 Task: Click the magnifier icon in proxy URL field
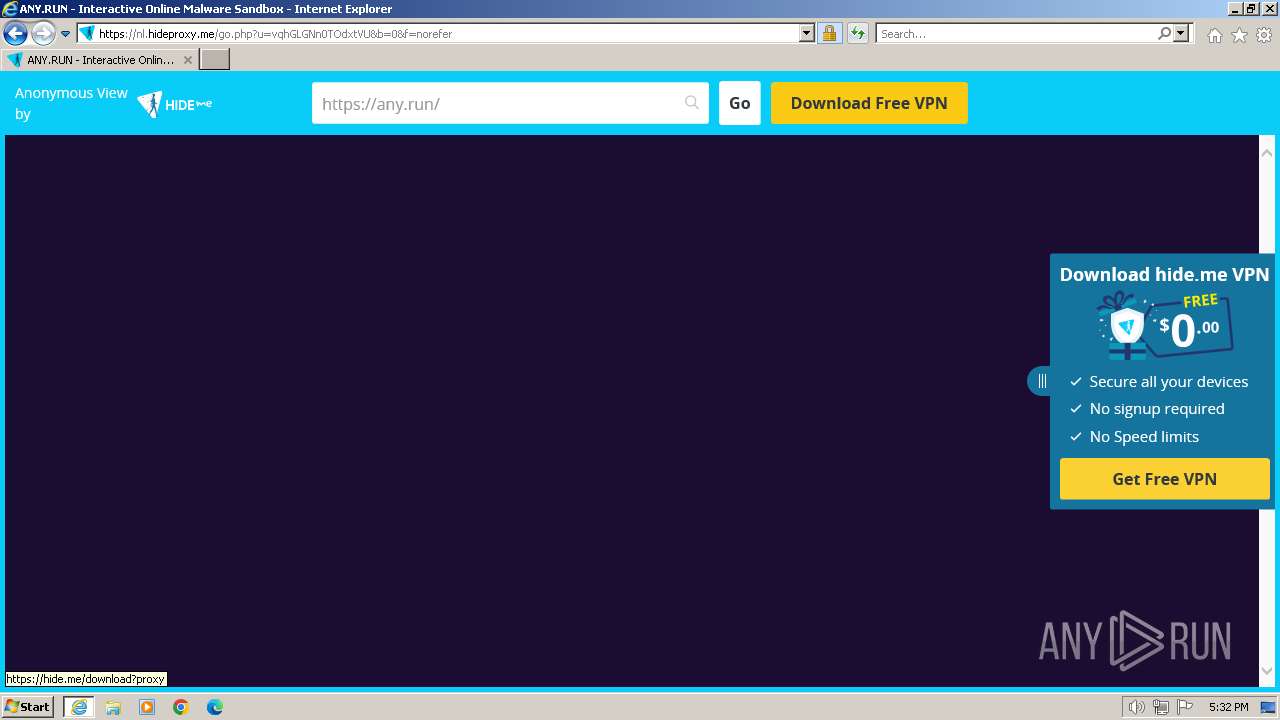coord(692,103)
